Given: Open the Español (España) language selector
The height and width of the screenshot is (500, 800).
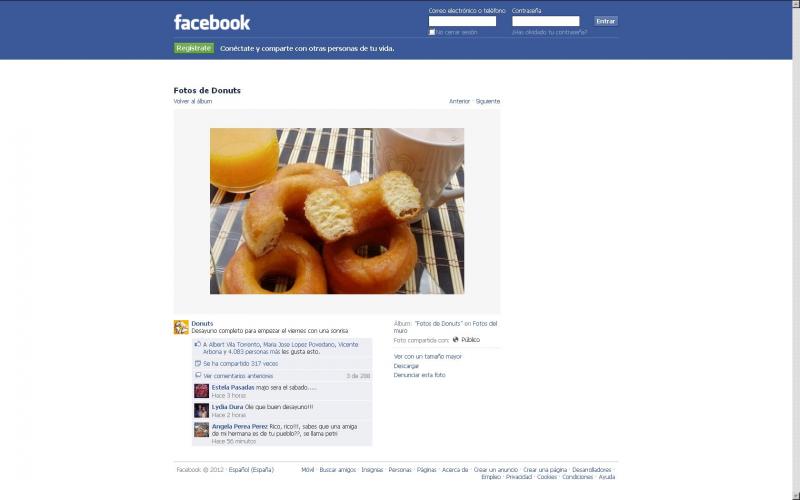Looking at the screenshot, I should pyautogui.click(x=251, y=469).
